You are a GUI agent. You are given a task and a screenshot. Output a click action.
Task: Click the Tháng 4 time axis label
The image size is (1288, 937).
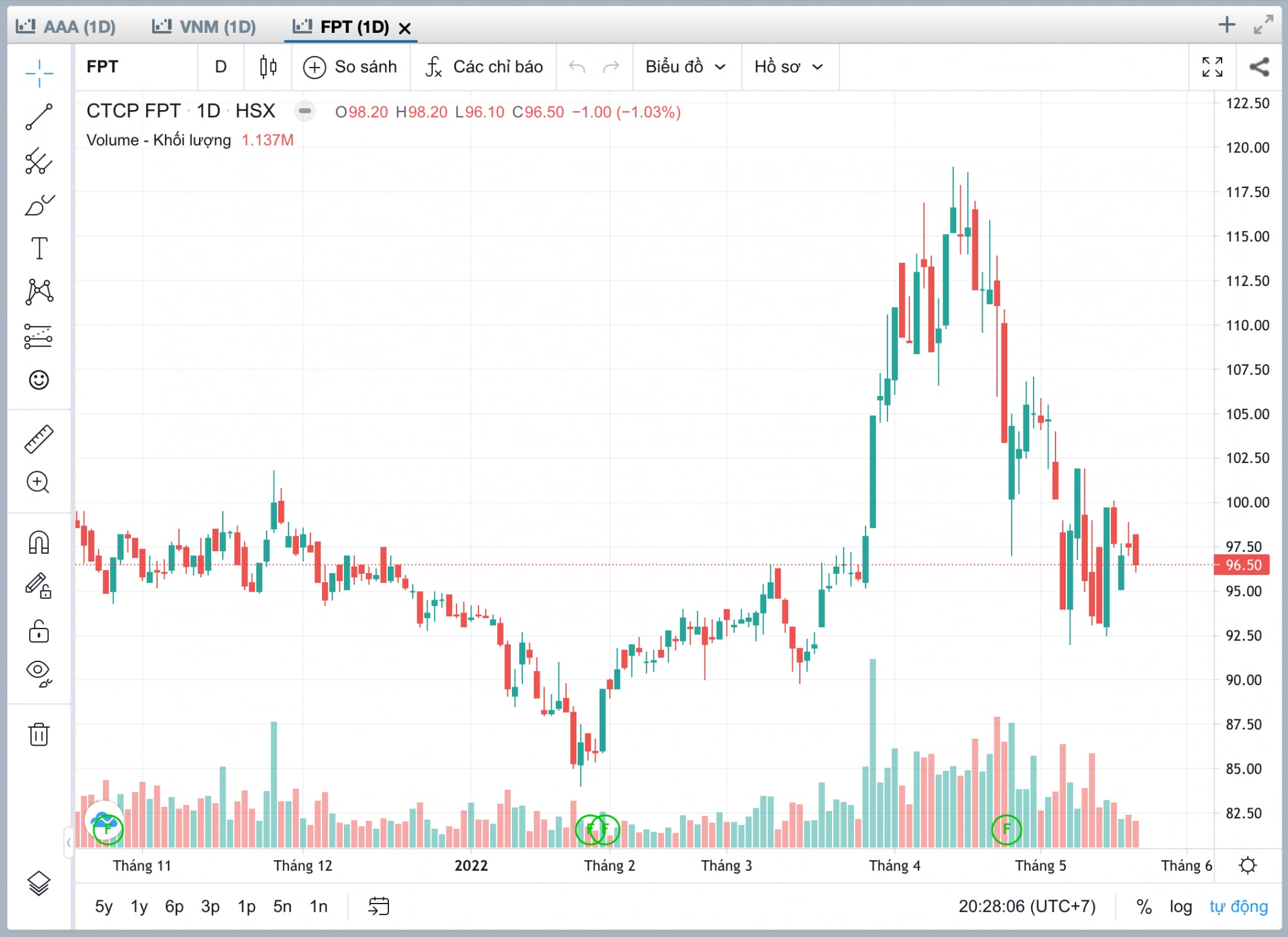895,865
